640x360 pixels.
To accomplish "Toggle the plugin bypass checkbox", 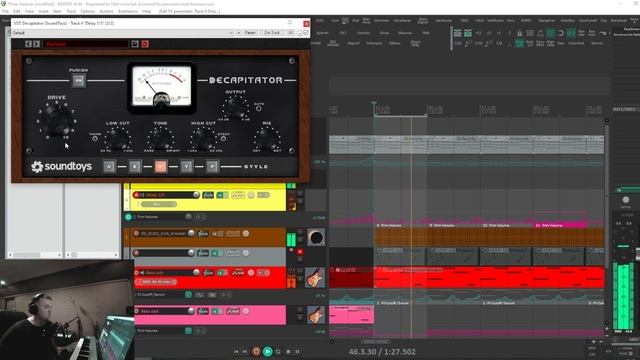I will [x=306, y=33].
